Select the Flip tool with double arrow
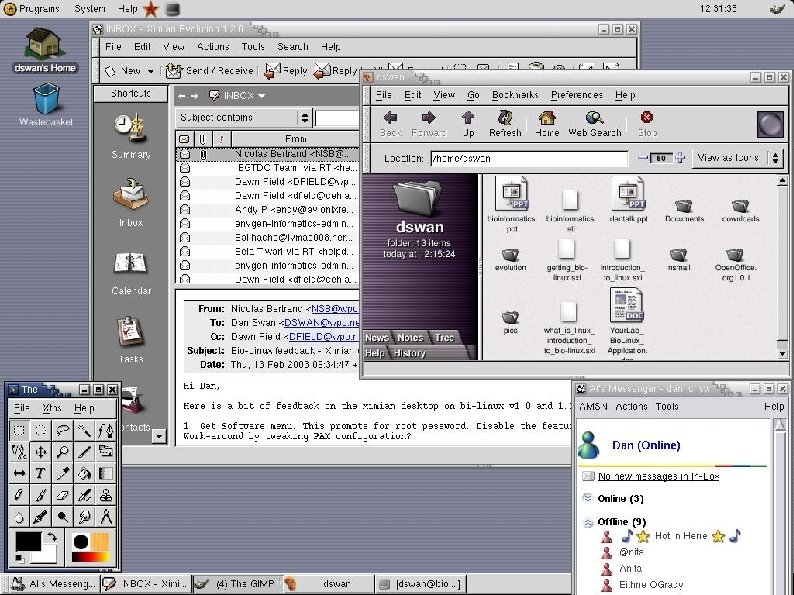This screenshot has width=794, height=595. pos(19,473)
